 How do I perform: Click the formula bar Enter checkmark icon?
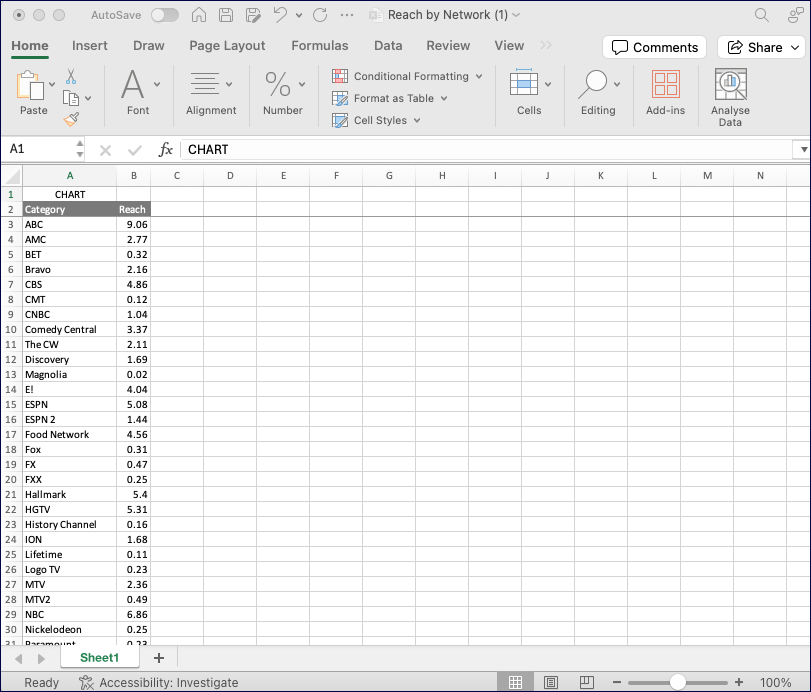click(x=134, y=151)
